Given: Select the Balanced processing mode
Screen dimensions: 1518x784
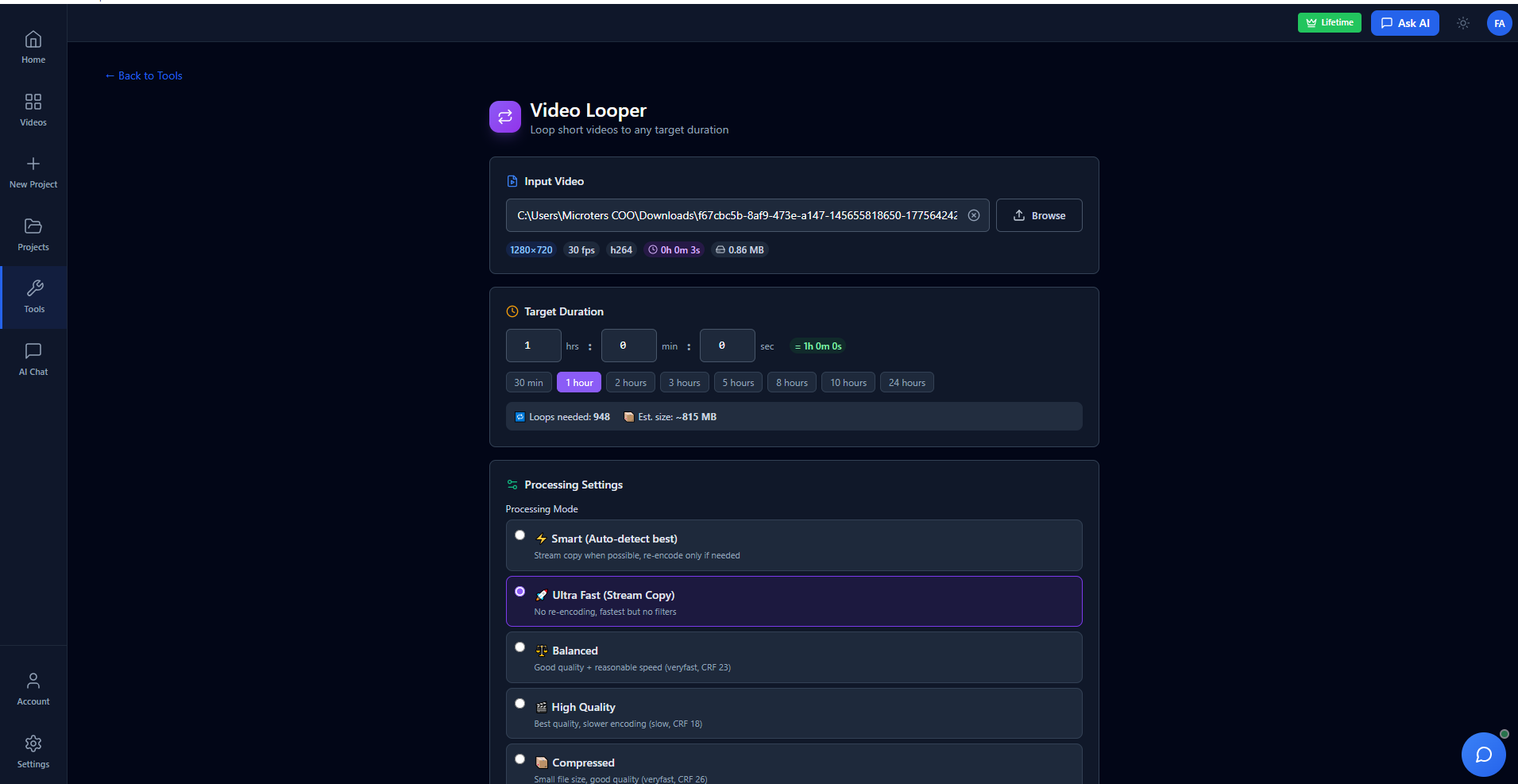Looking at the screenshot, I should click(520, 647).
